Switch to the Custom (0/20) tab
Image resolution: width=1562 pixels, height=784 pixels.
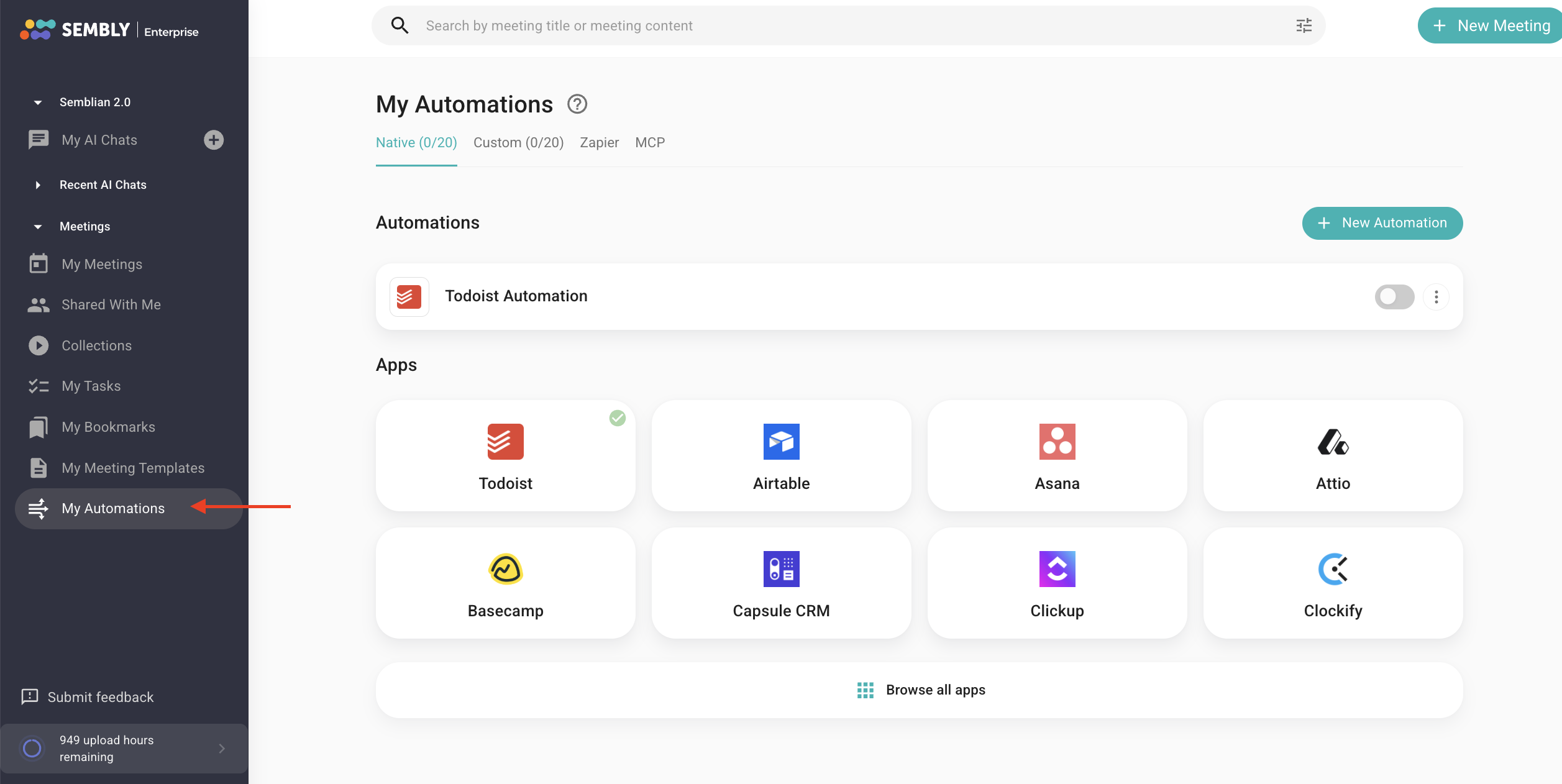pyautogui.click(x=518, y=143)
